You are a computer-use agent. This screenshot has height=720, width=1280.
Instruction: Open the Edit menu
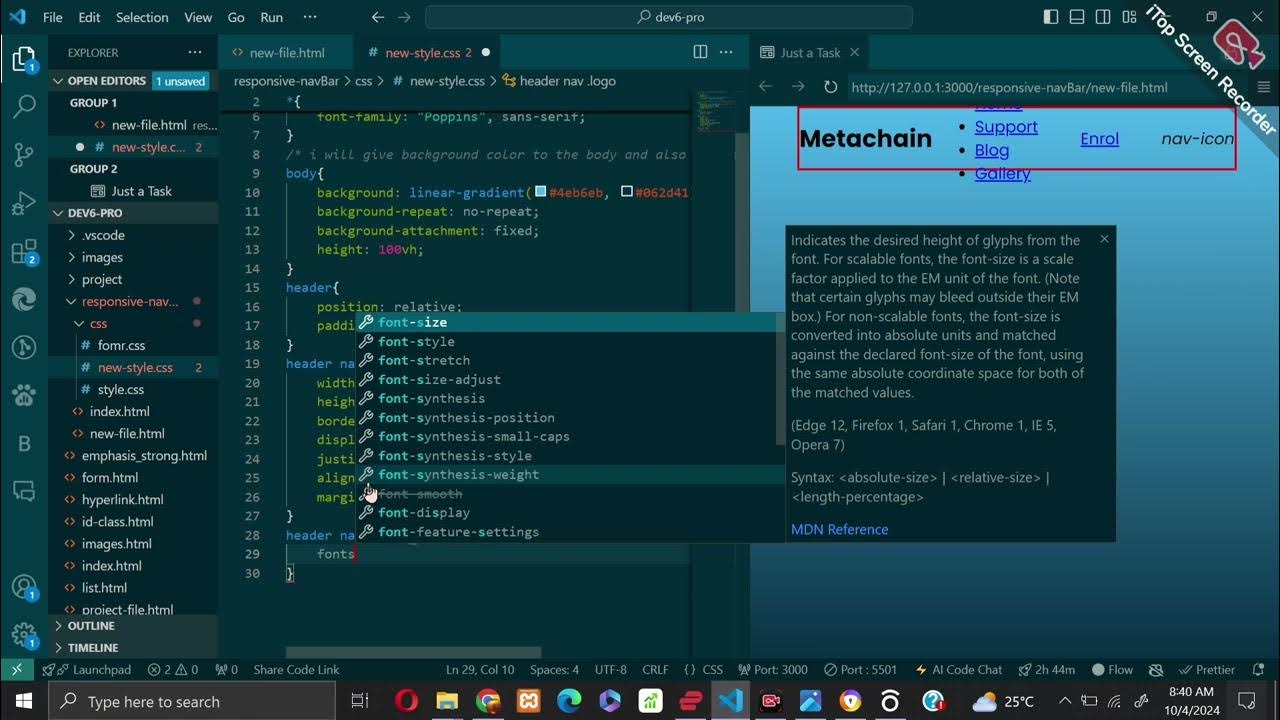pyautogui.click(x=89, y=17)
